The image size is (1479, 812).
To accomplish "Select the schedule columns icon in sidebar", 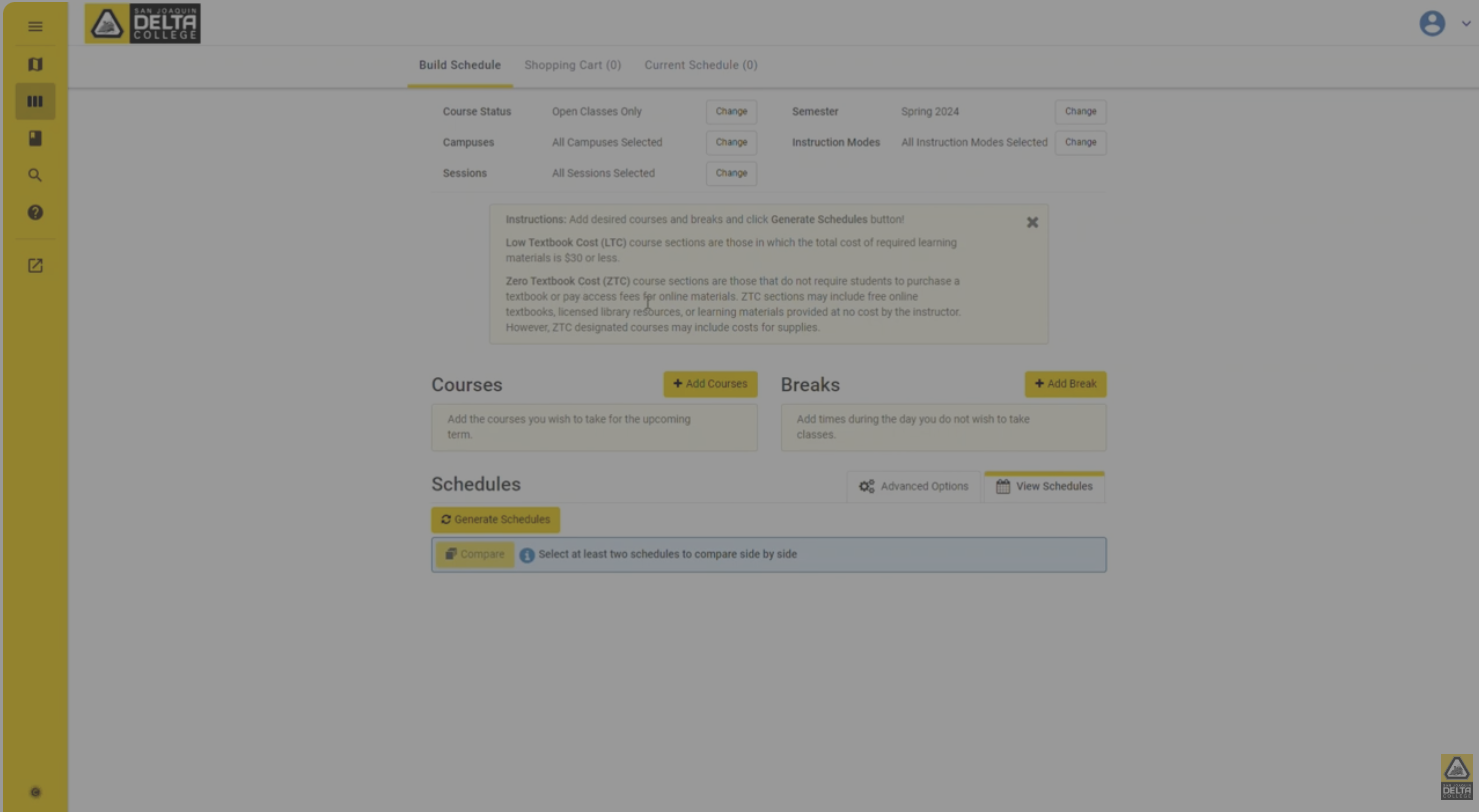I will click(x=35, y=102).
